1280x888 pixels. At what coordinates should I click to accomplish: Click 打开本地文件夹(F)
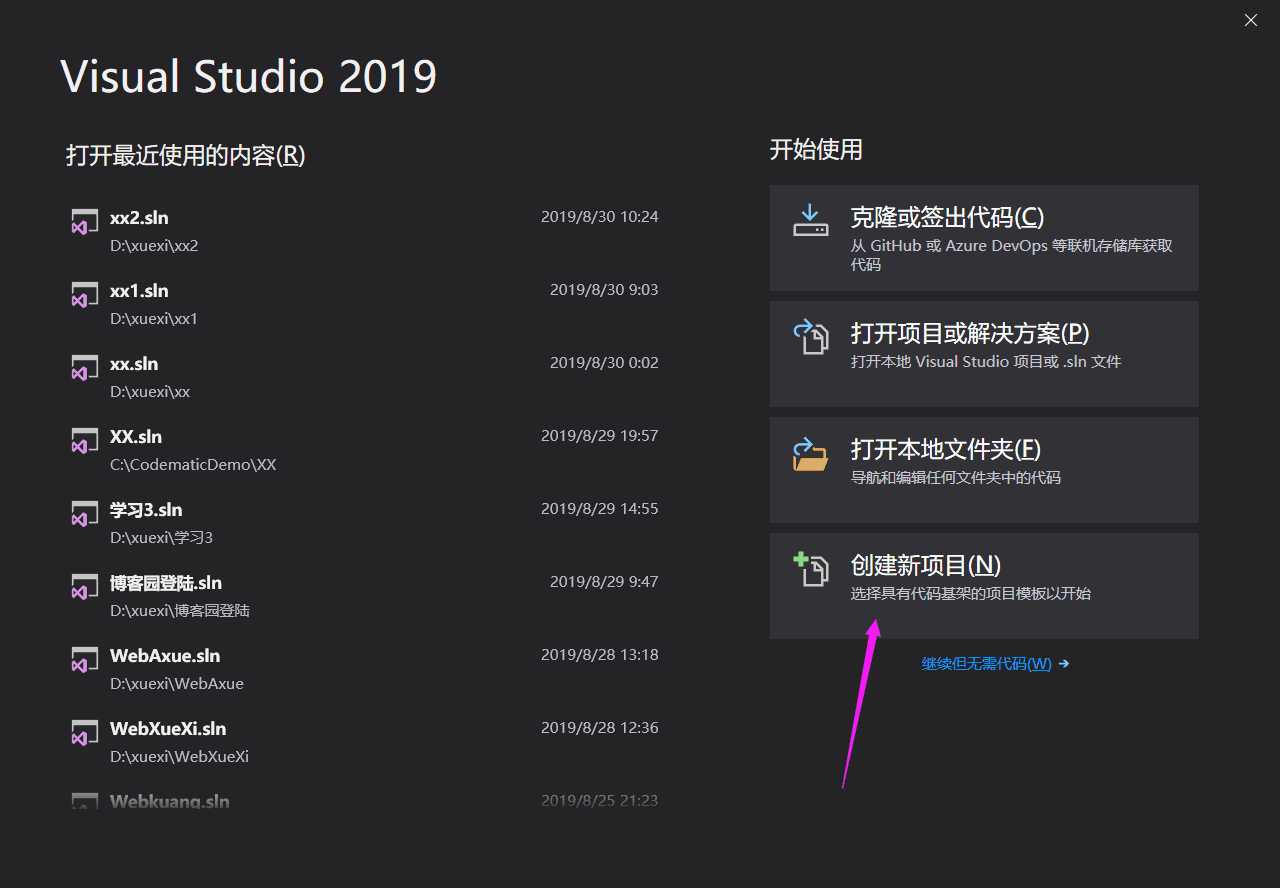click(984, 469)
